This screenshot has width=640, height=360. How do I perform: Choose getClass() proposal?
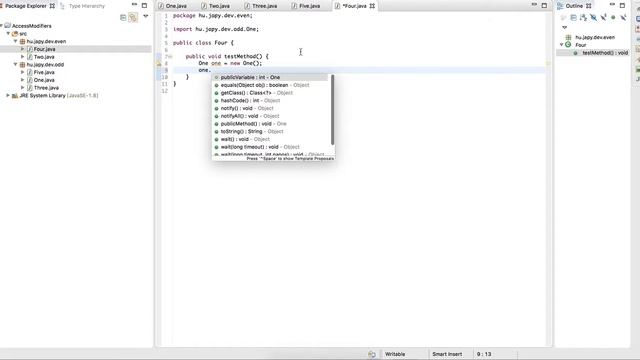coord(270,93)
